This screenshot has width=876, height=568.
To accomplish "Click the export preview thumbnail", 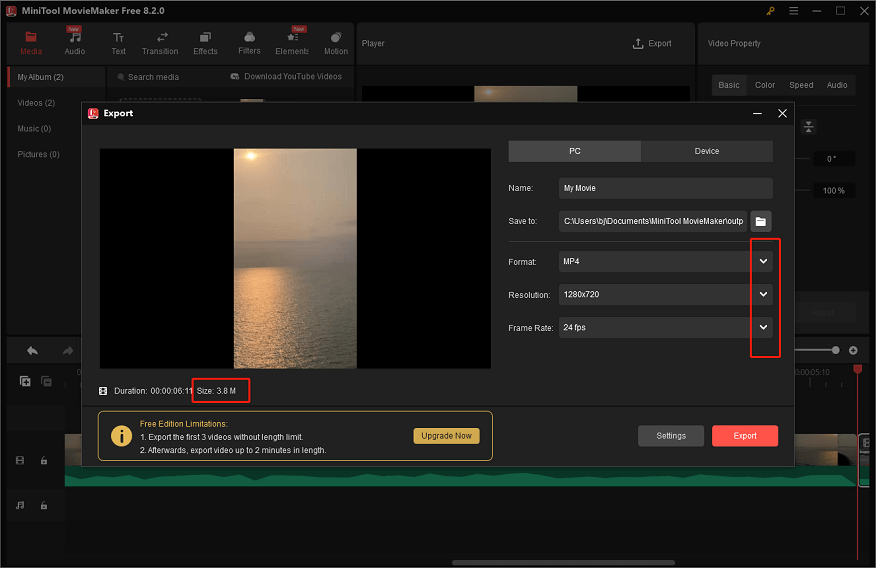I will pos(295,258).
